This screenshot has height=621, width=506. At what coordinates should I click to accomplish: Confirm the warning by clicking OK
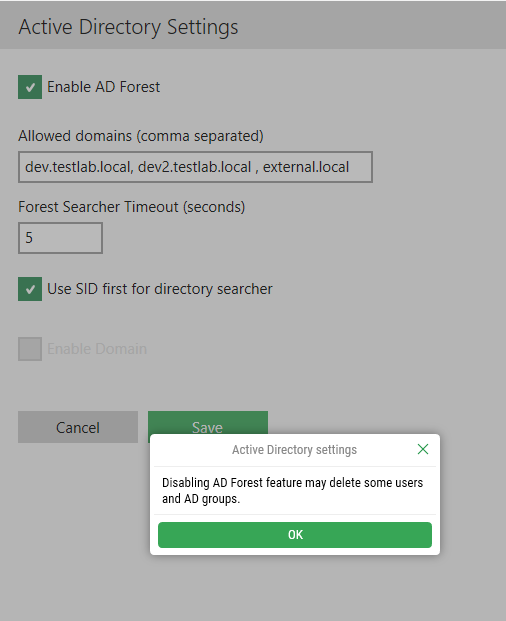pyautogui.click(x=295, y=535)
